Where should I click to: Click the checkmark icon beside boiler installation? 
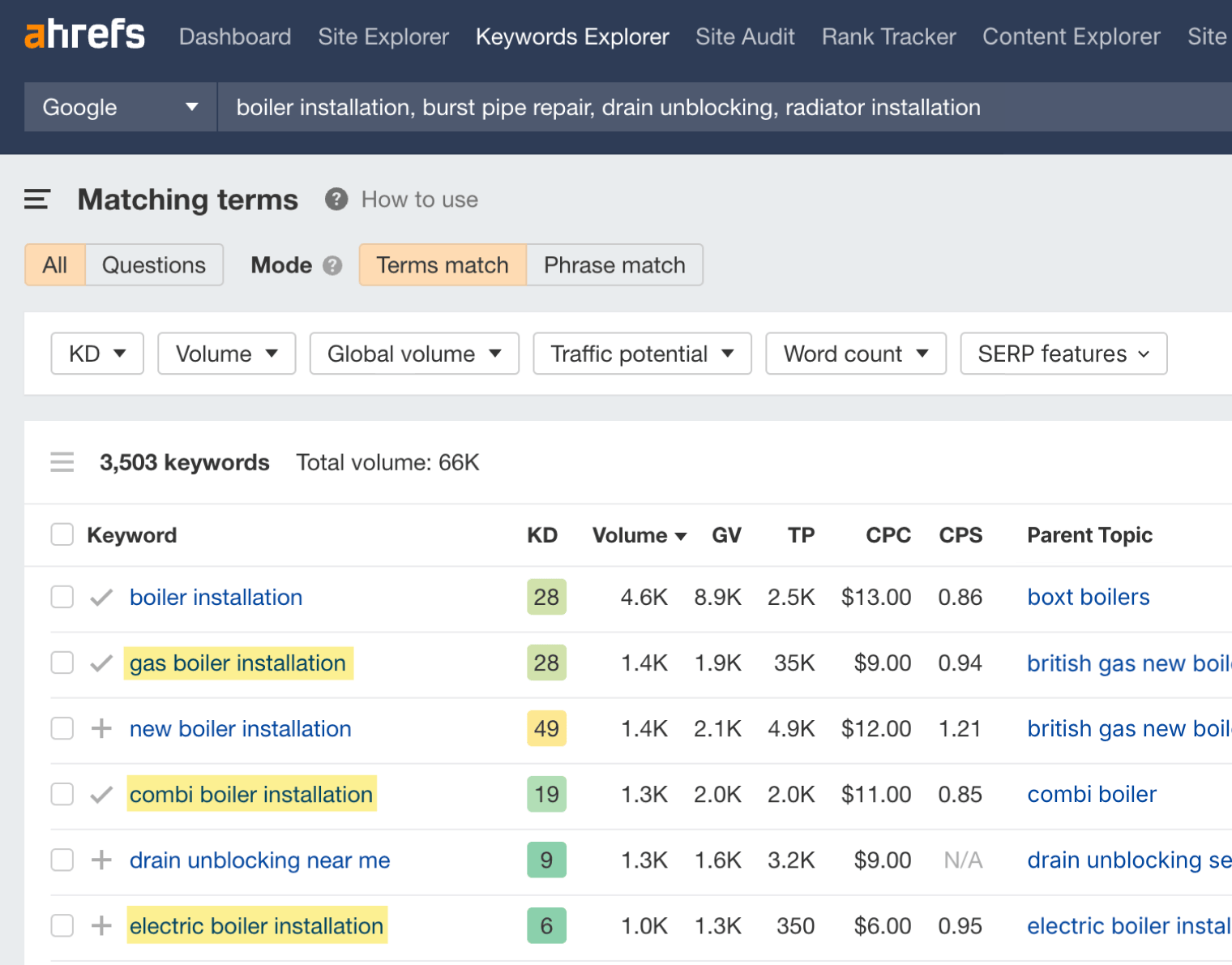point(101,597)
